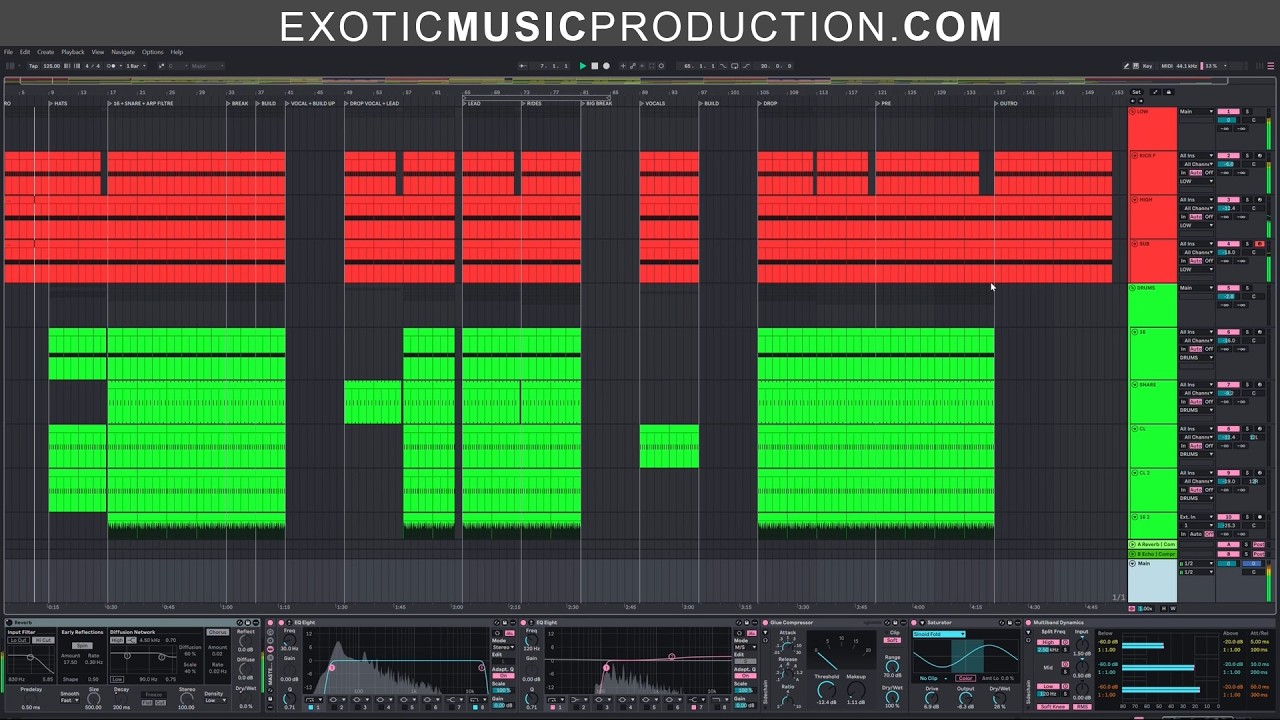
Task: Open the LOW track Main output dropdown
Action: point(1196,111)
